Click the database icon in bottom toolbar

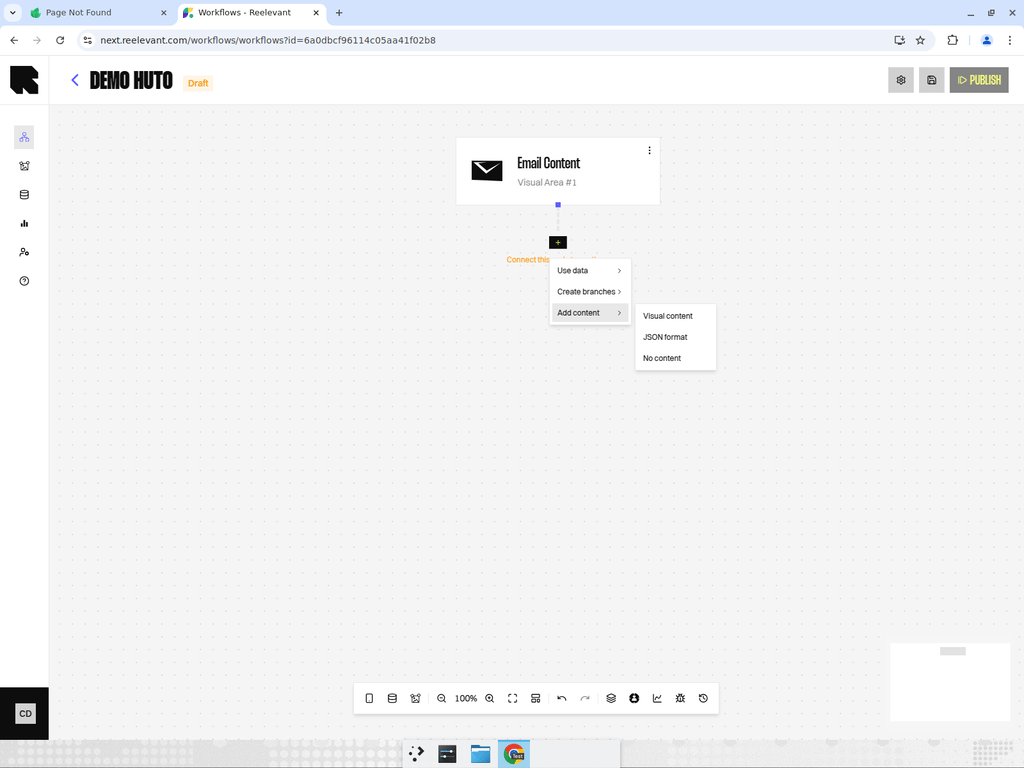point(392,698)
